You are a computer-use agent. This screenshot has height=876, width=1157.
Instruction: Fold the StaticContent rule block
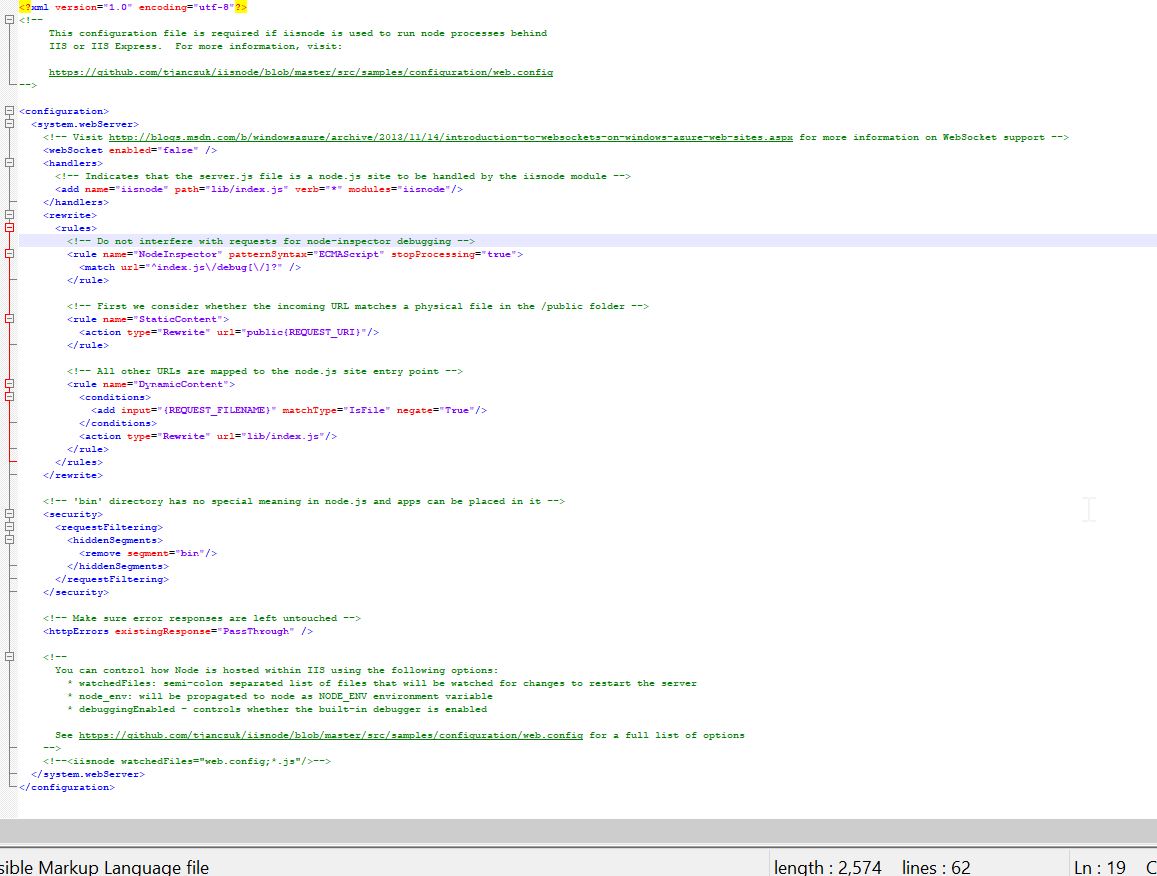pos(10,319)
